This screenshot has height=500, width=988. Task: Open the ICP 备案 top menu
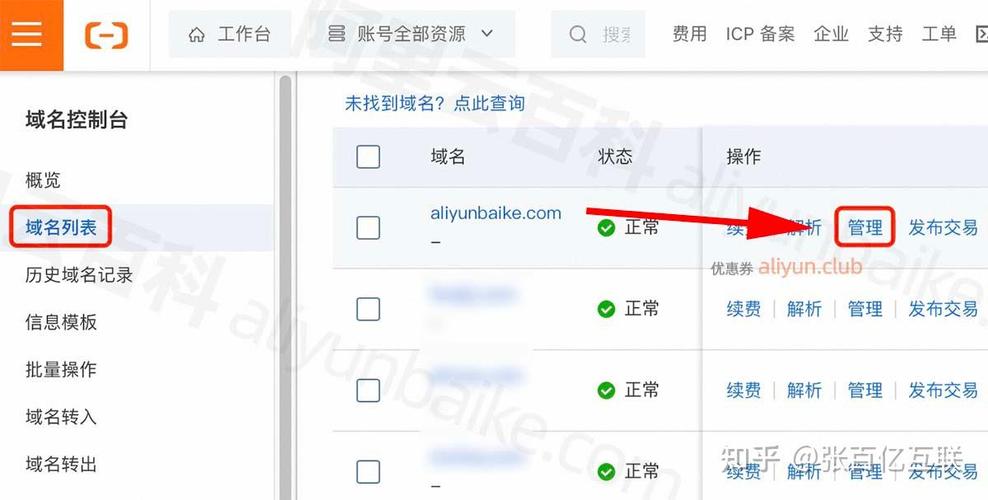tap(760, 34)
